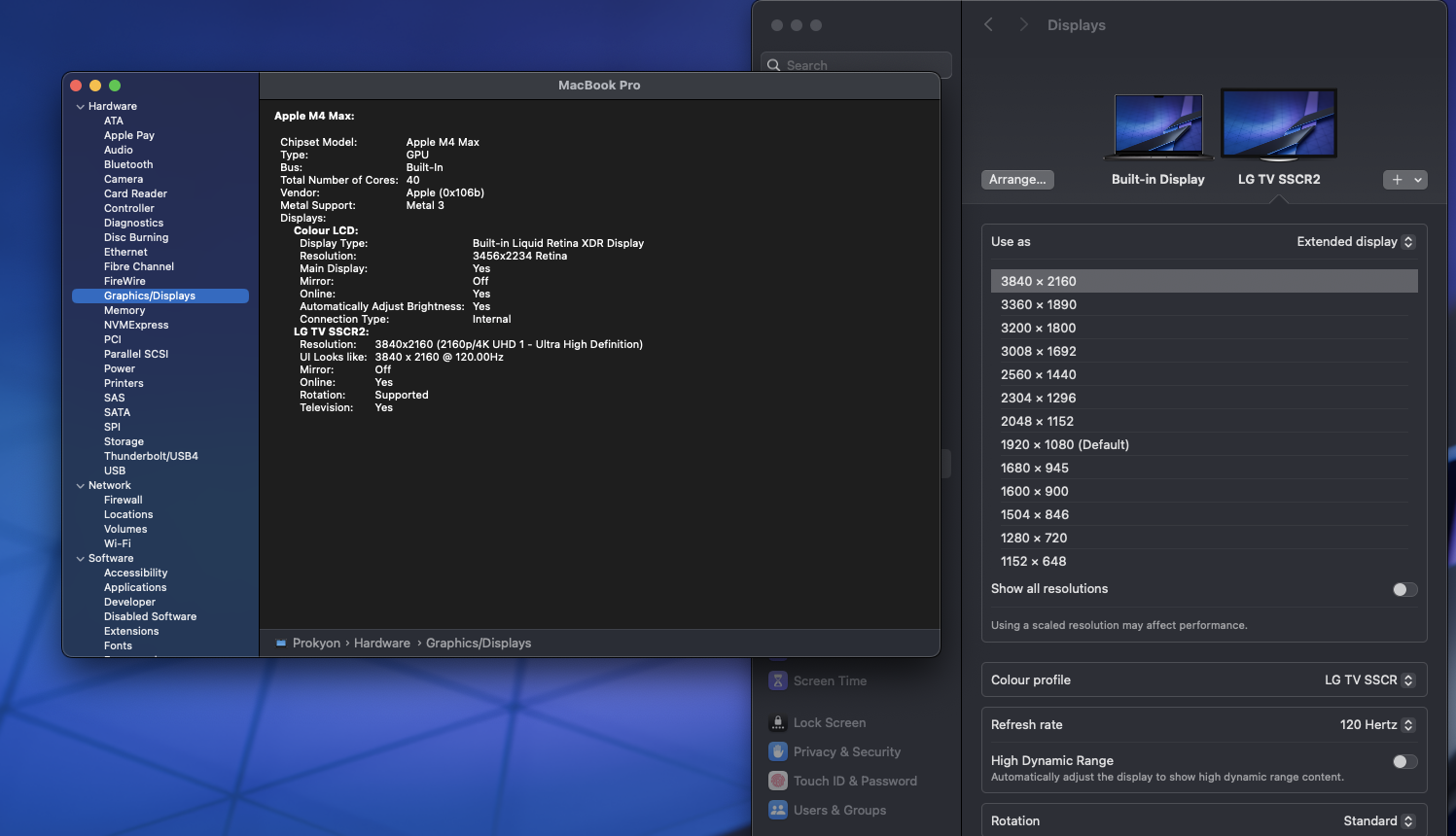The image size is (1456, 836).
Task: Open Screen Time settings icon
Action: [778, 680]
